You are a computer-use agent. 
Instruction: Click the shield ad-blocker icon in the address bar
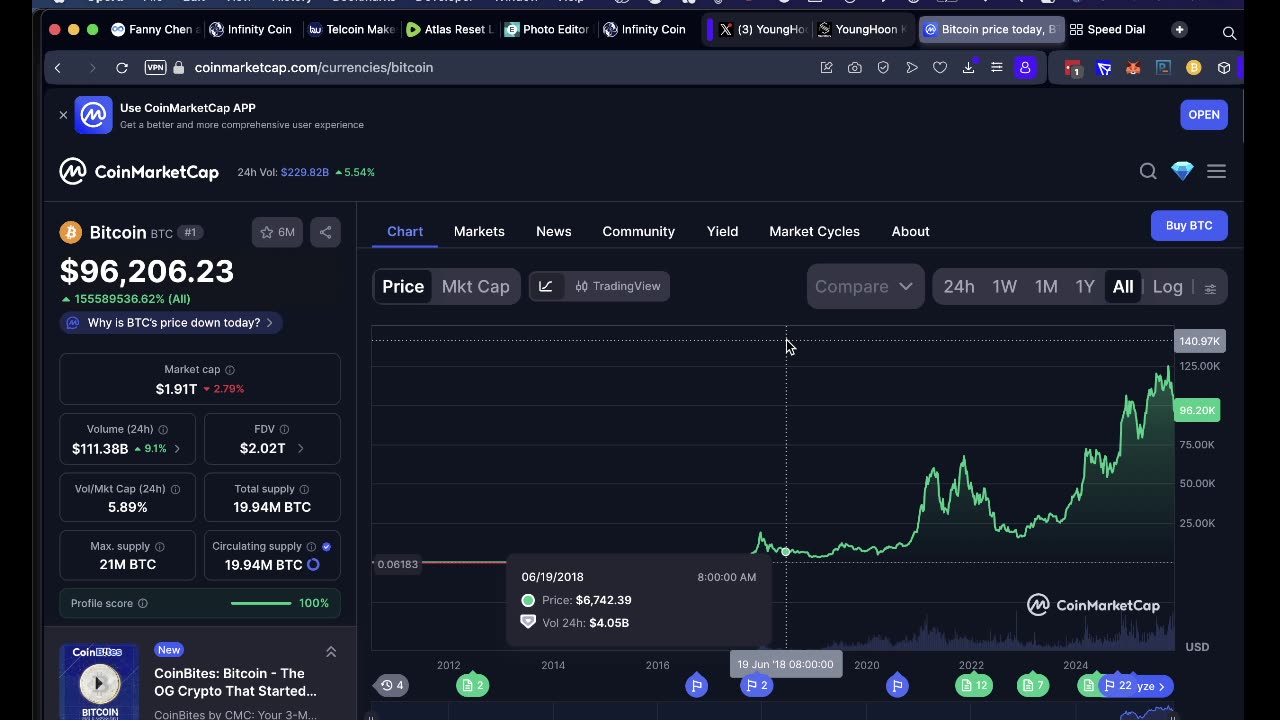tap(883, 68)
